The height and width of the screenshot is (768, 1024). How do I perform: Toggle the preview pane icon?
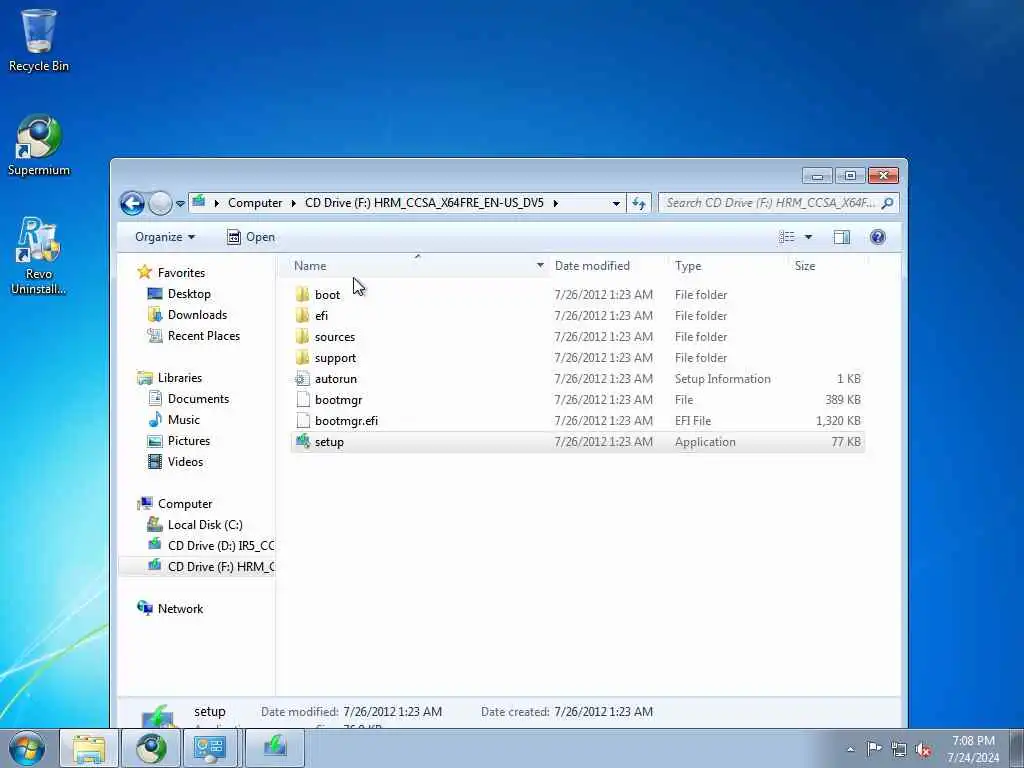pos(842,237)
